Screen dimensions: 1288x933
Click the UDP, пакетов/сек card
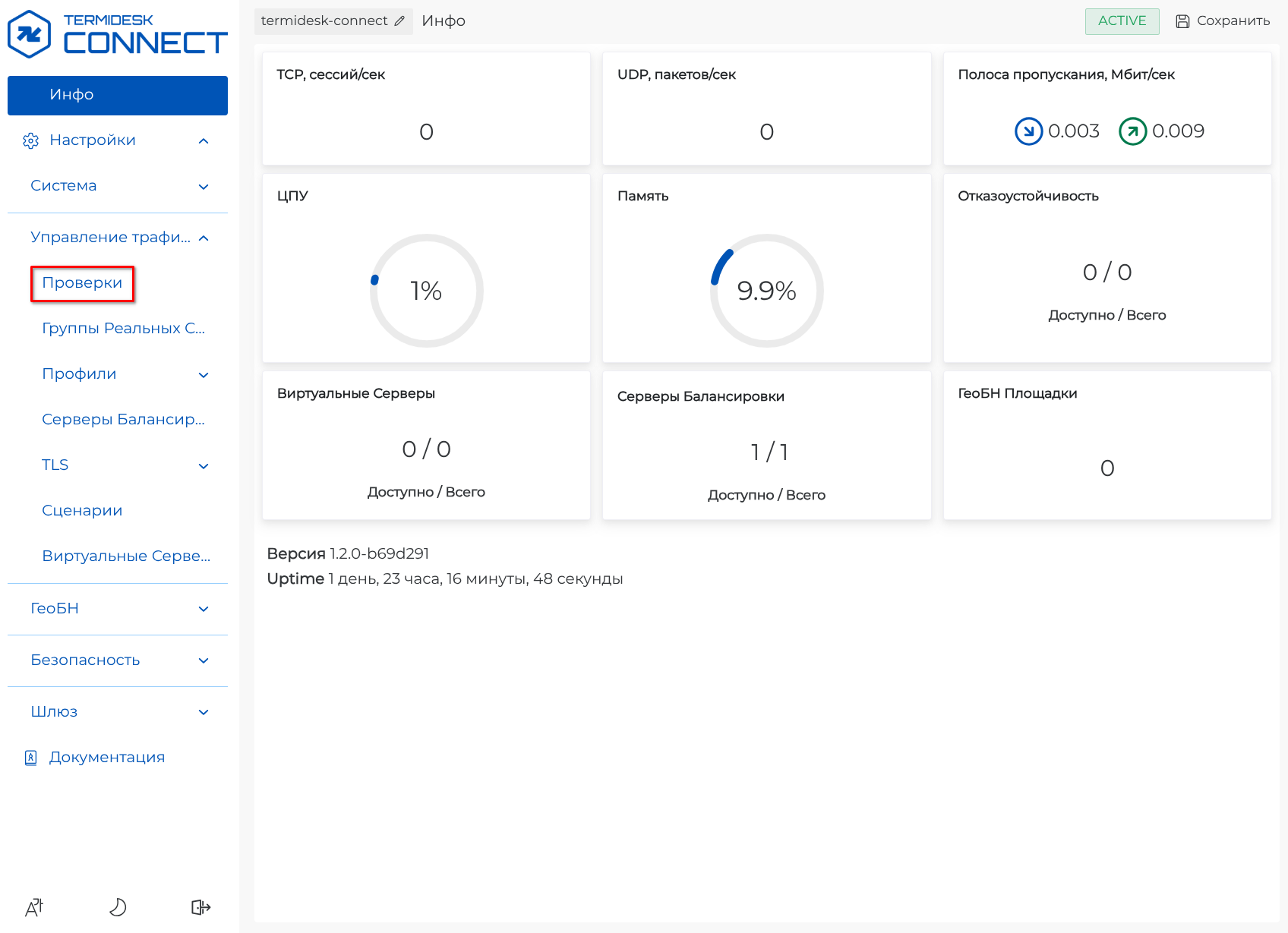[x=766, y=109]
